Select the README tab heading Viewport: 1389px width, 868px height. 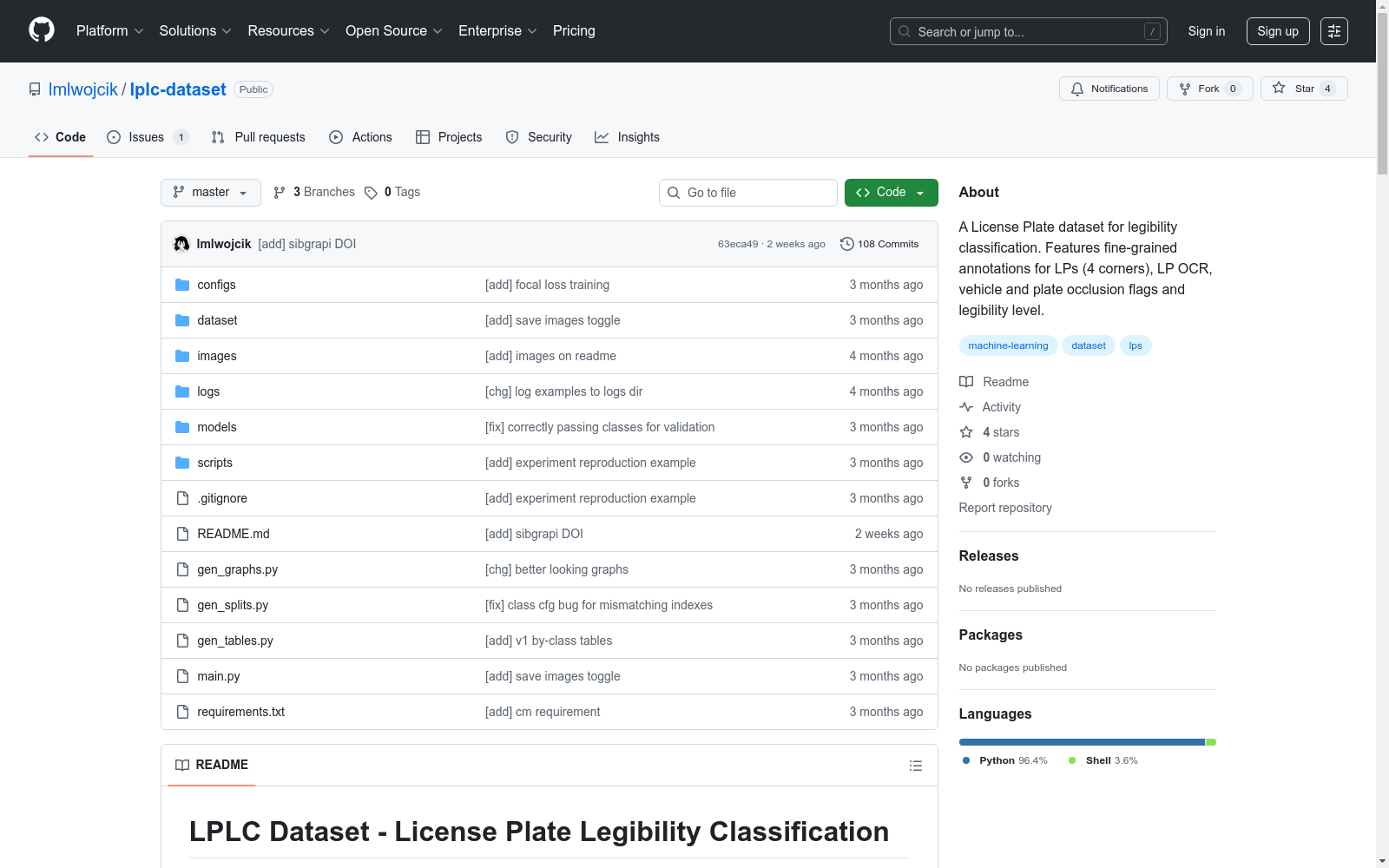click(212, 765)
